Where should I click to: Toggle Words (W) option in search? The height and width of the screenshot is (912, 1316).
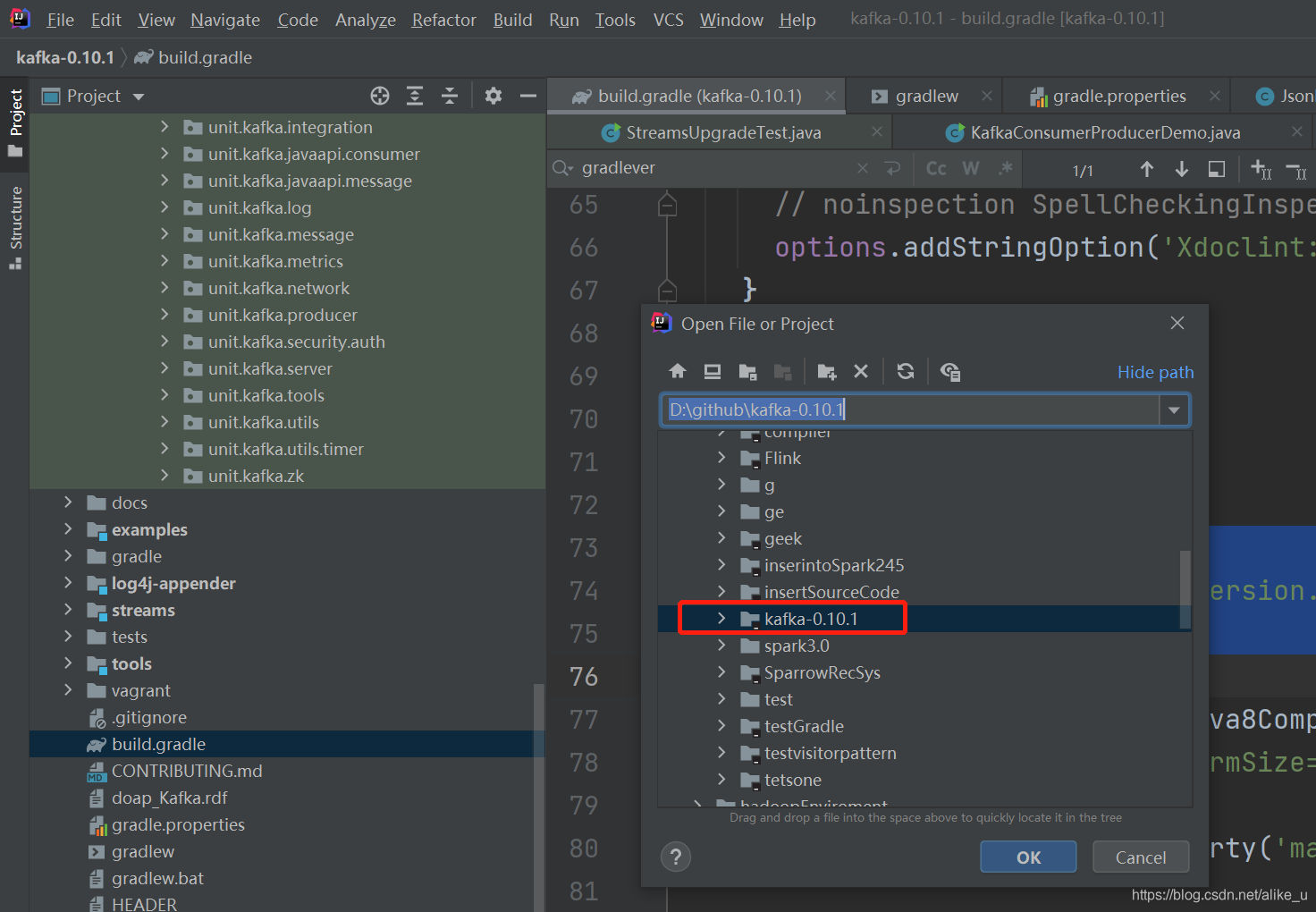[971, 168]
